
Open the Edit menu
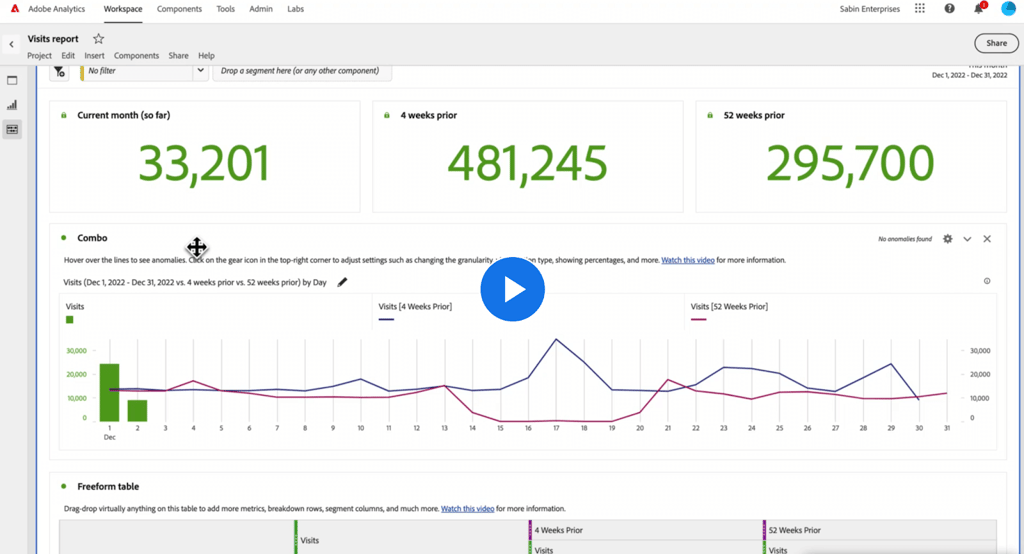pos(68,56)
